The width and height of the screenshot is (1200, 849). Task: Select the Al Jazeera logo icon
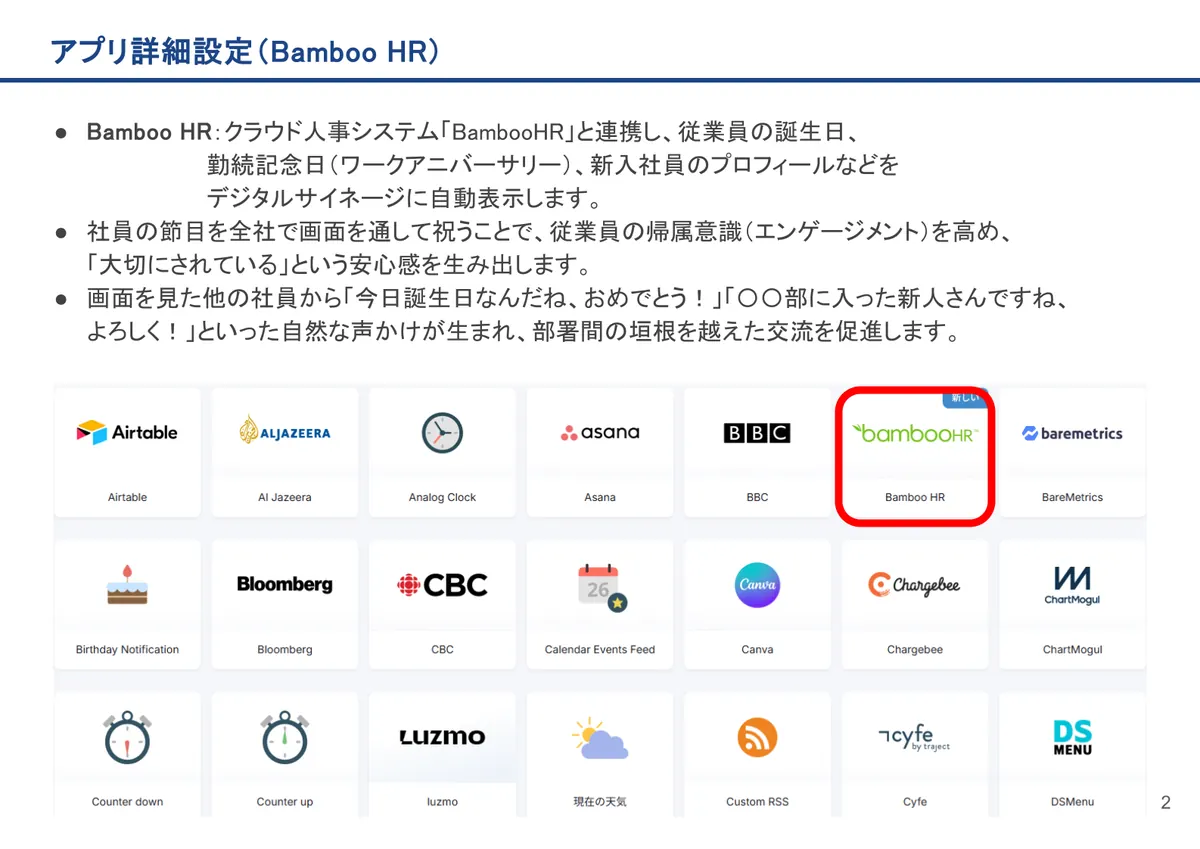285,432
